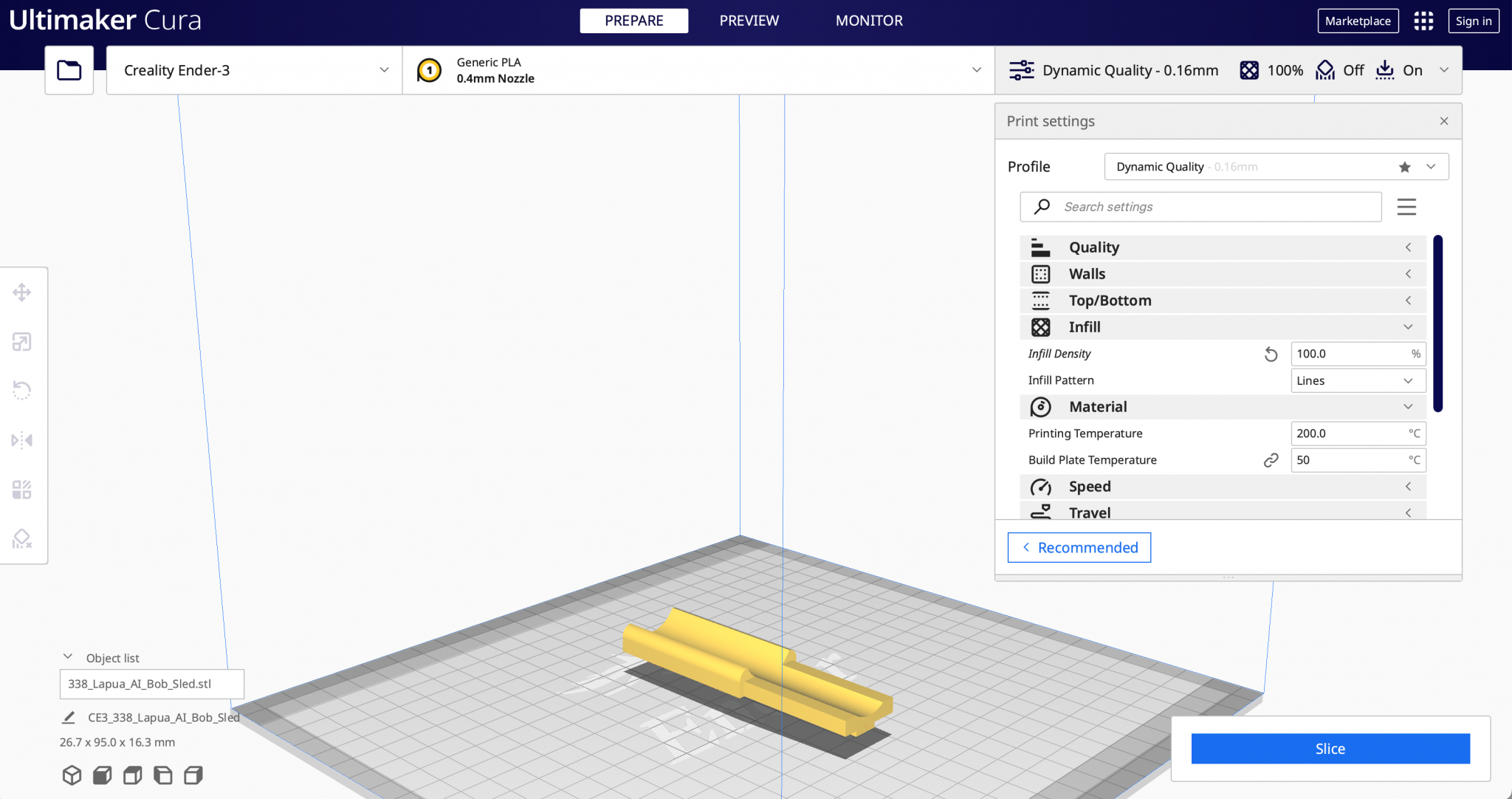This screenshot has height=799, width=1512.
Task: Open settings visibility hamburger menu
Action: [x=1406, y=207]
